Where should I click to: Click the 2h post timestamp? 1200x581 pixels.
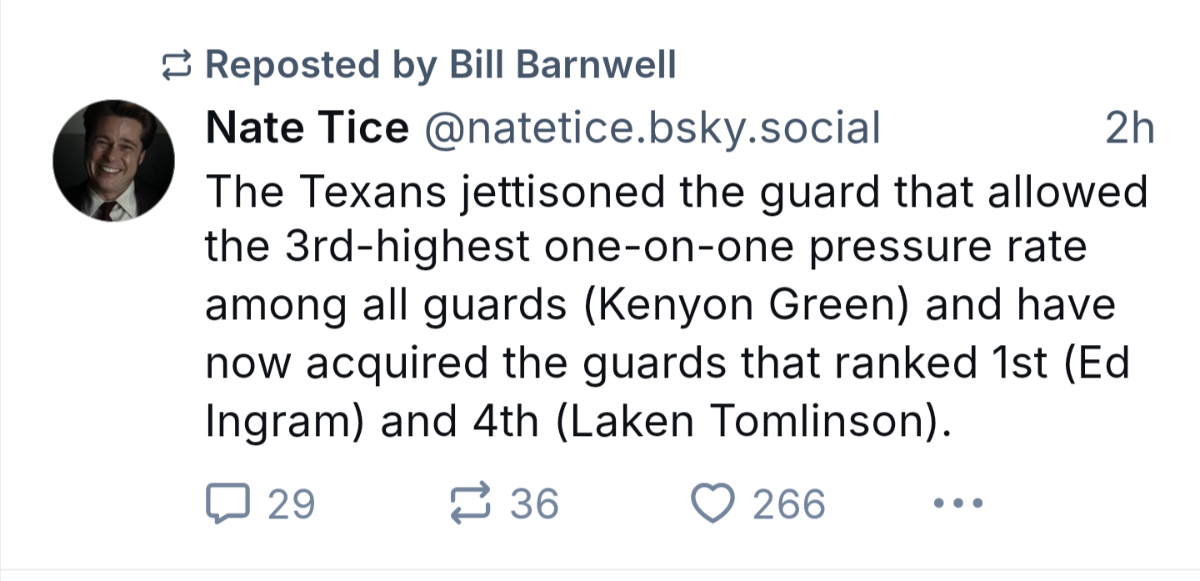point(1130,128)
